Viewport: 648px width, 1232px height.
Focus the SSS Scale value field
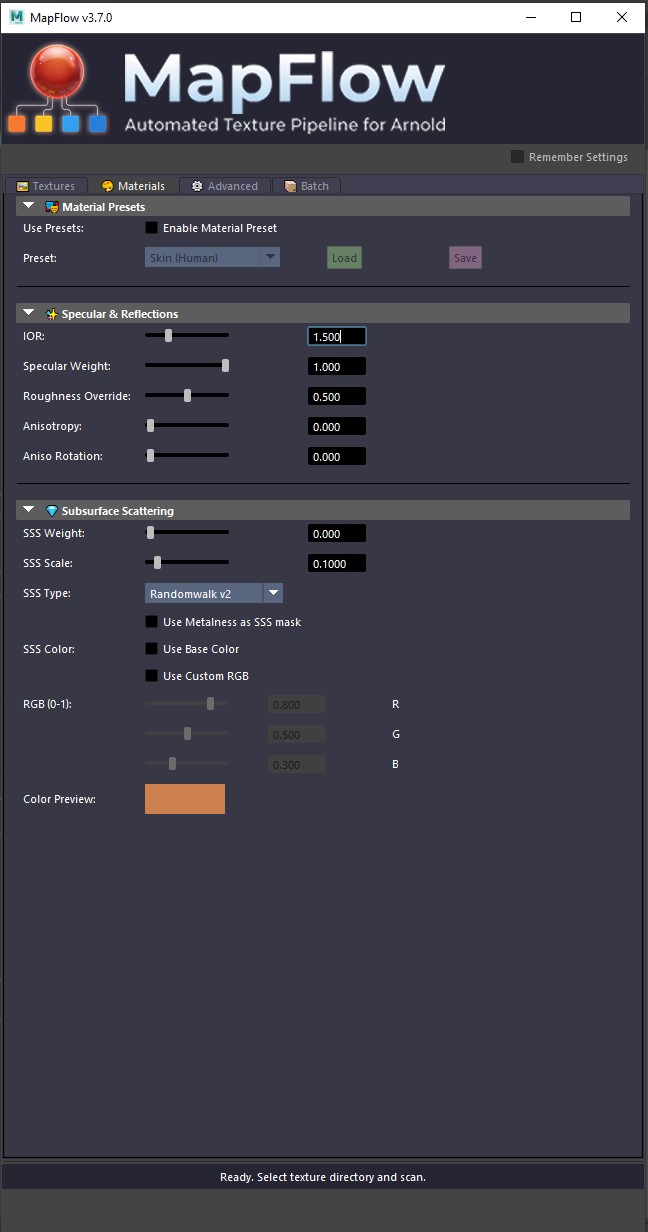[x=337, y=564]
